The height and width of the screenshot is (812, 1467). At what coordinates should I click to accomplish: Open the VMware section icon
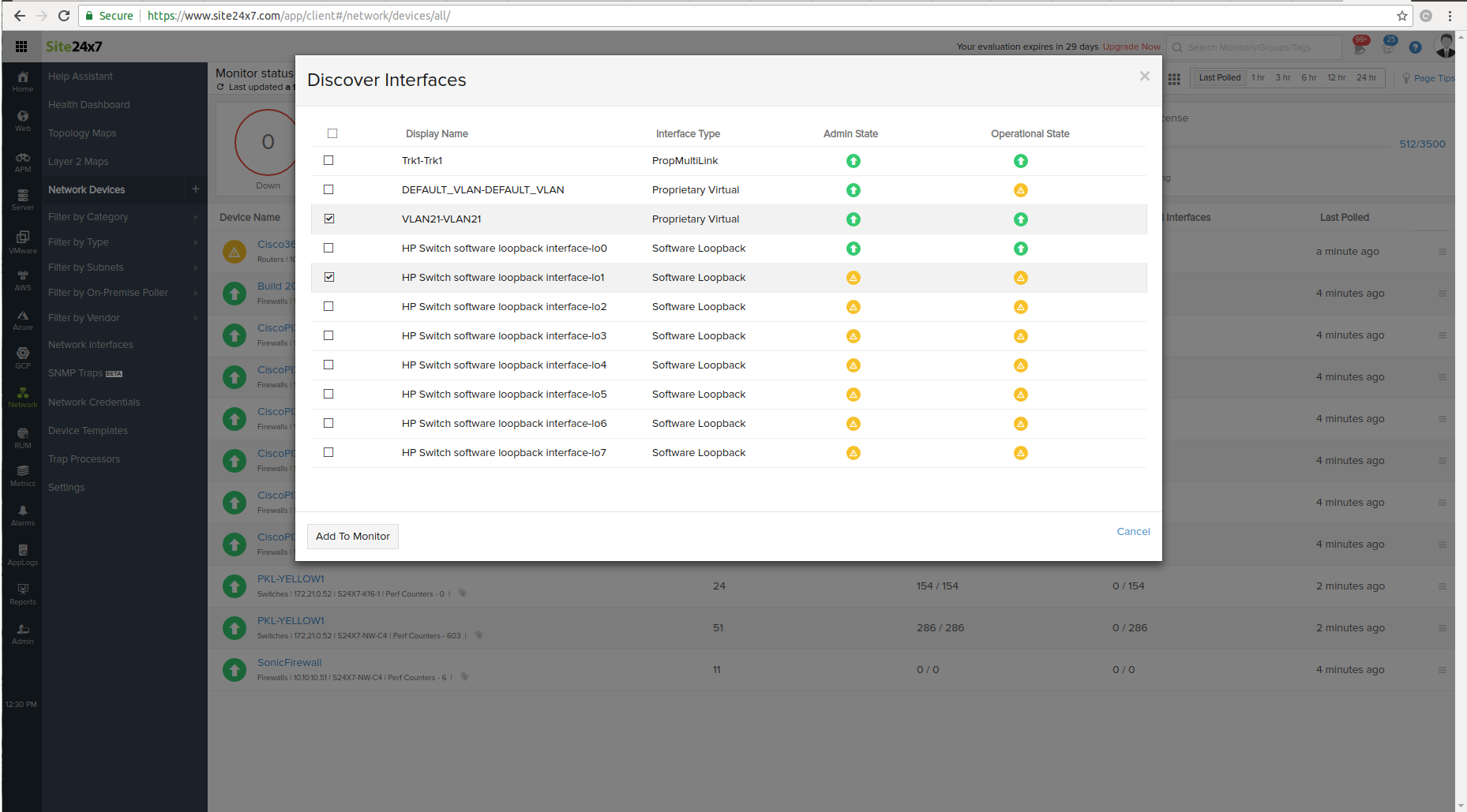23,242
